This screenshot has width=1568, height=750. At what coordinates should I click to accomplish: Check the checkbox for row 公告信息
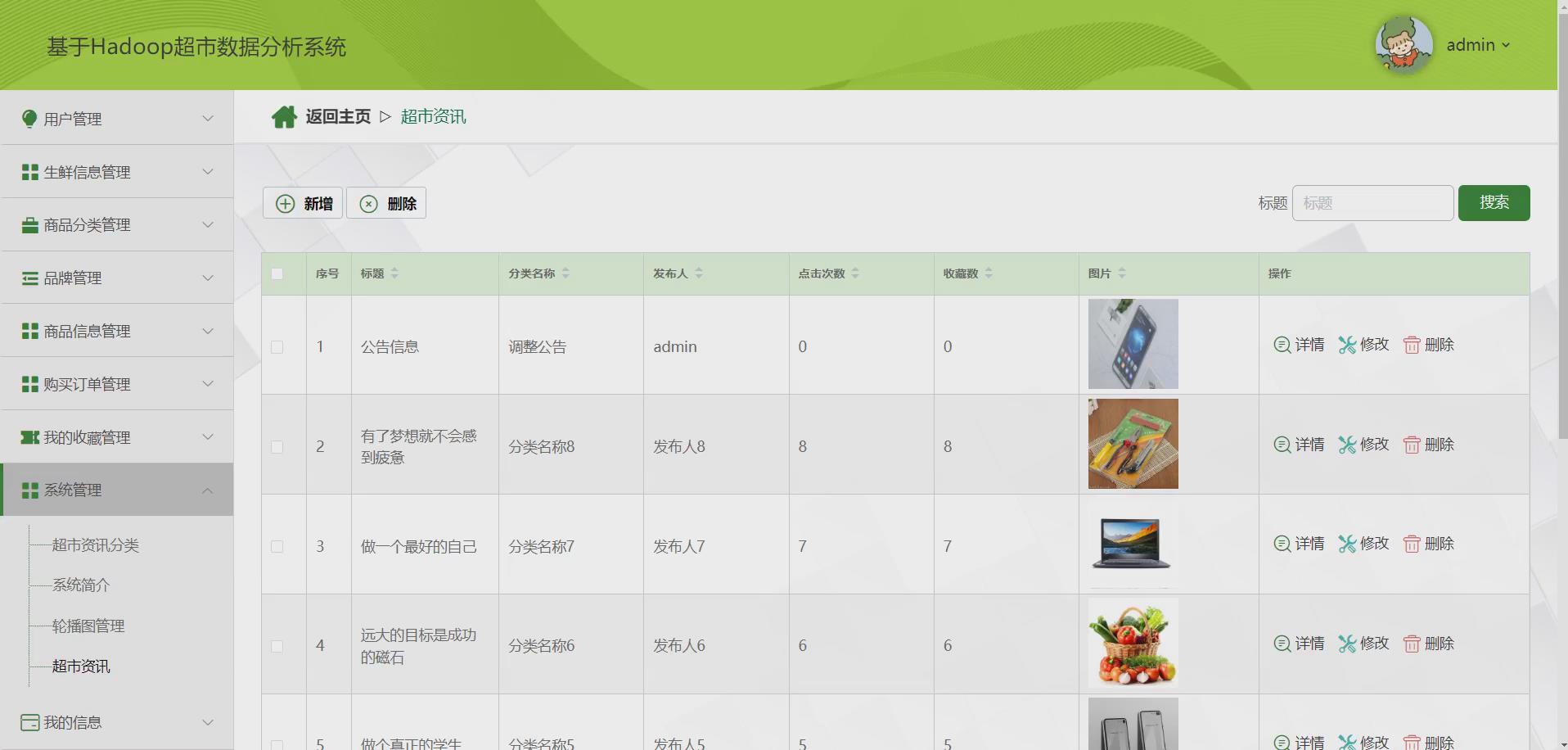coord(277,347)
